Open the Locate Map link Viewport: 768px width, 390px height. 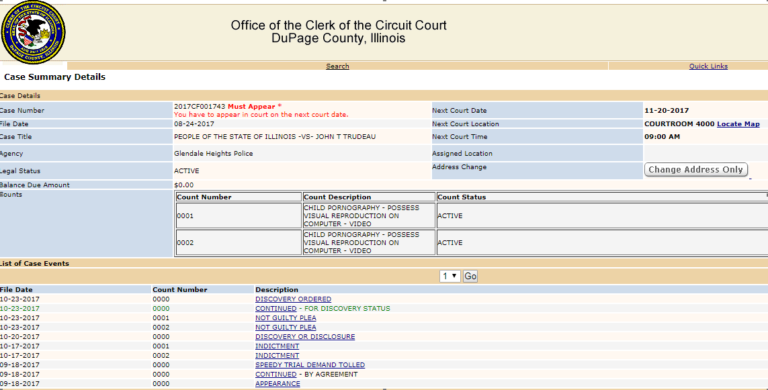pos(738,124)
